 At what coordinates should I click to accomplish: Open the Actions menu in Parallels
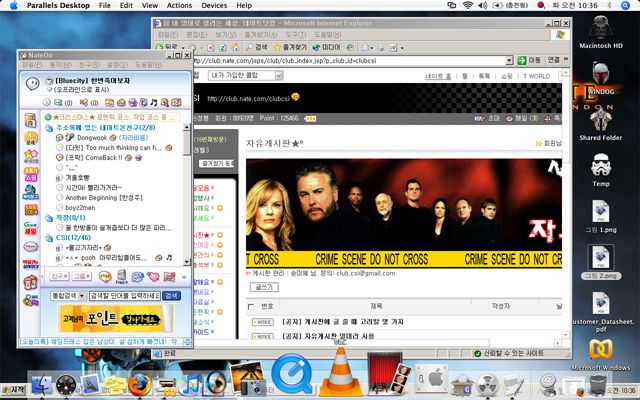click(179, 5)
